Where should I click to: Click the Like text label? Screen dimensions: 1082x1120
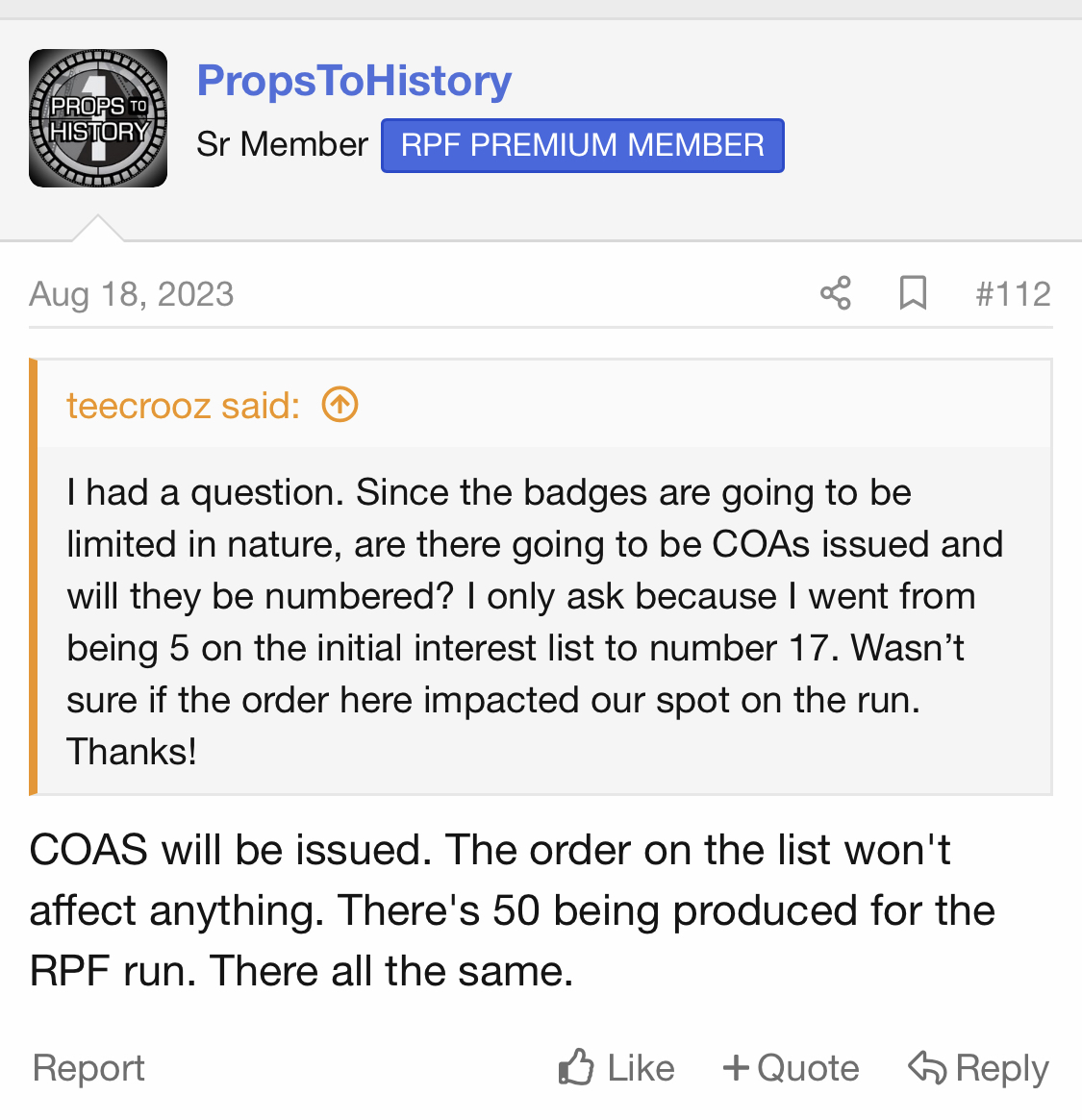[641, 1068]
